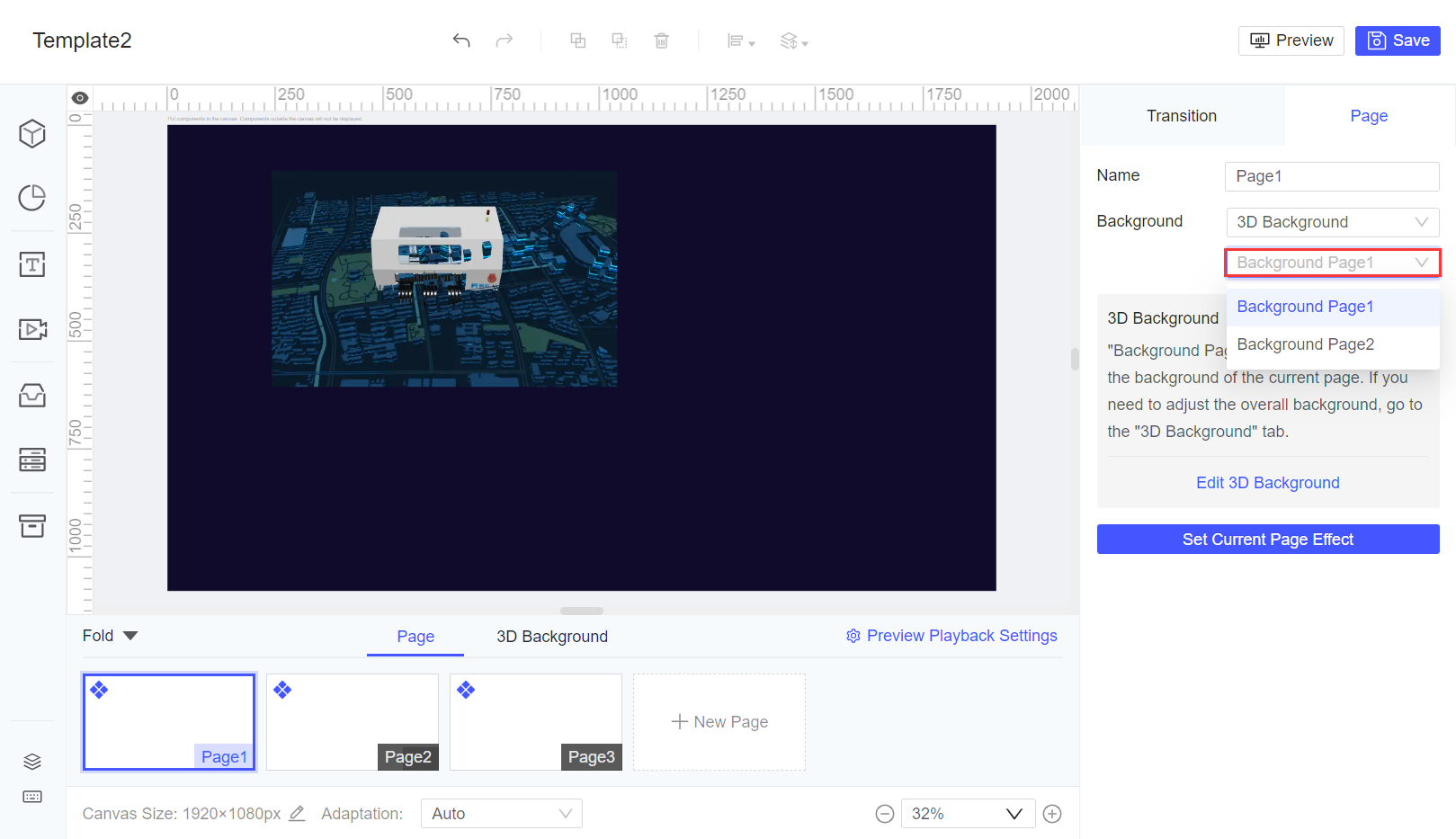The height and width of the screenshot is (839, 1456).
Task: Select the text component tool
Action: (31, 264)
